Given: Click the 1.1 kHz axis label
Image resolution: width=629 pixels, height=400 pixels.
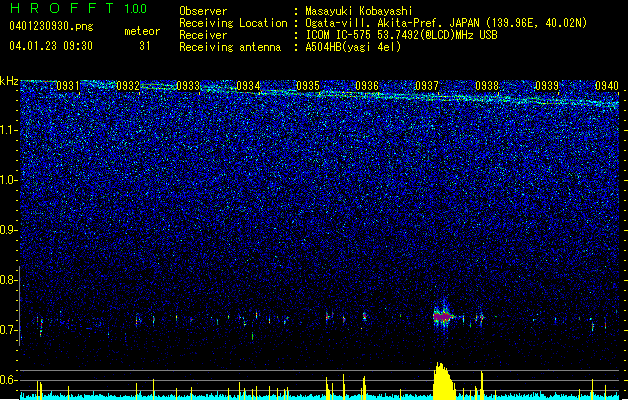Looking at the screenshot, I should click(x=9, y=131).
